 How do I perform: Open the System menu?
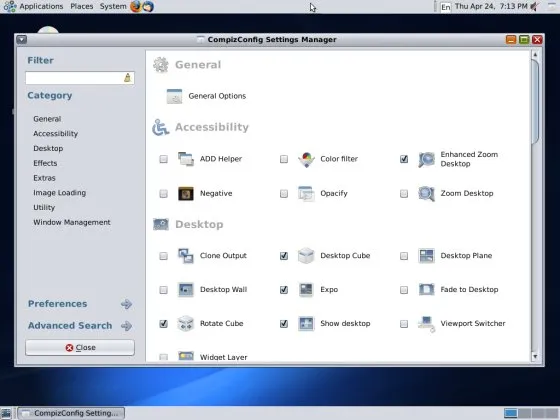(x=113, y=6)
